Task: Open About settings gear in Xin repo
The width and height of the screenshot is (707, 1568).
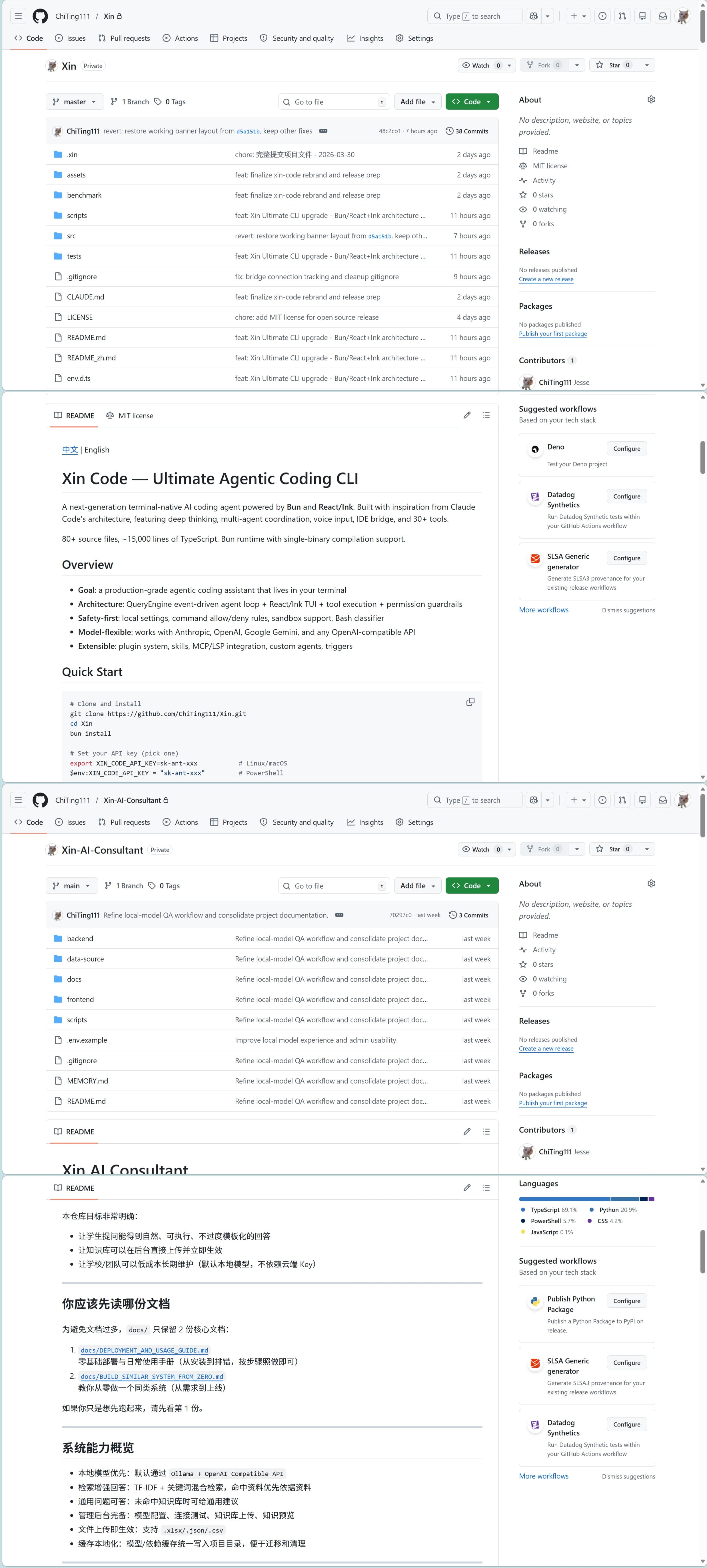Action: click(651, 99)
